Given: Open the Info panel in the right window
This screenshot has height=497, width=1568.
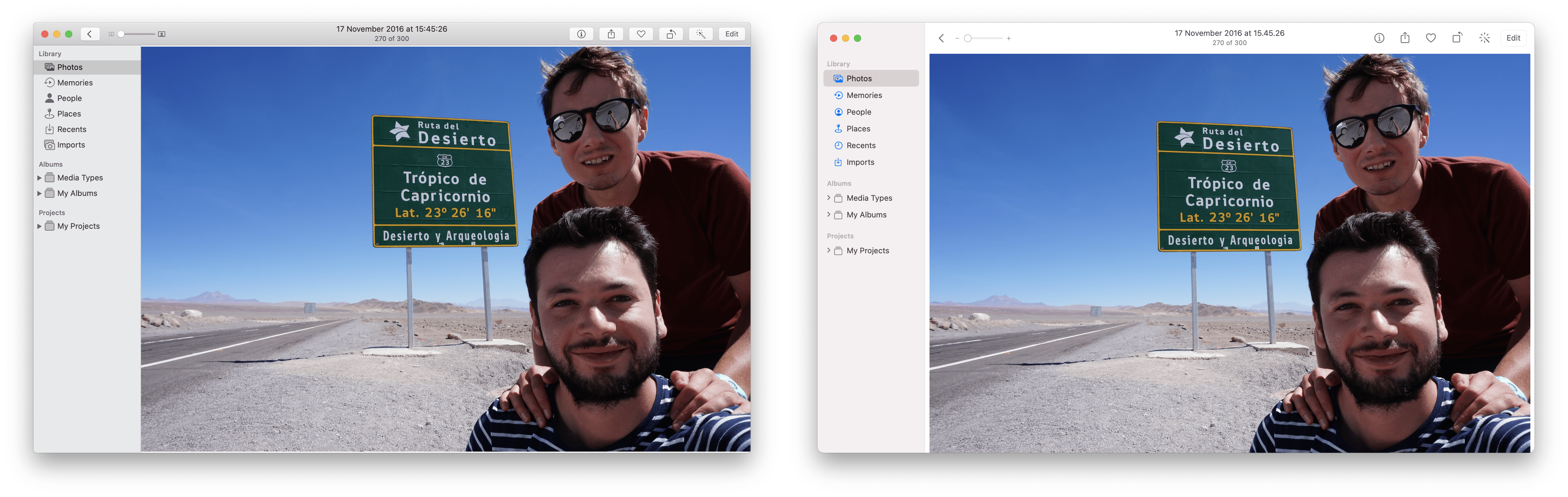Looking at the screenshot, I should pyautogui.click(x=1379, y=38).
